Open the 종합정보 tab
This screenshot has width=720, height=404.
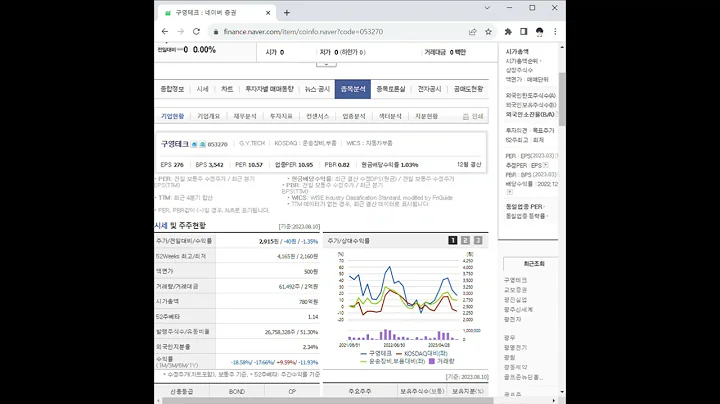point(172,89)
